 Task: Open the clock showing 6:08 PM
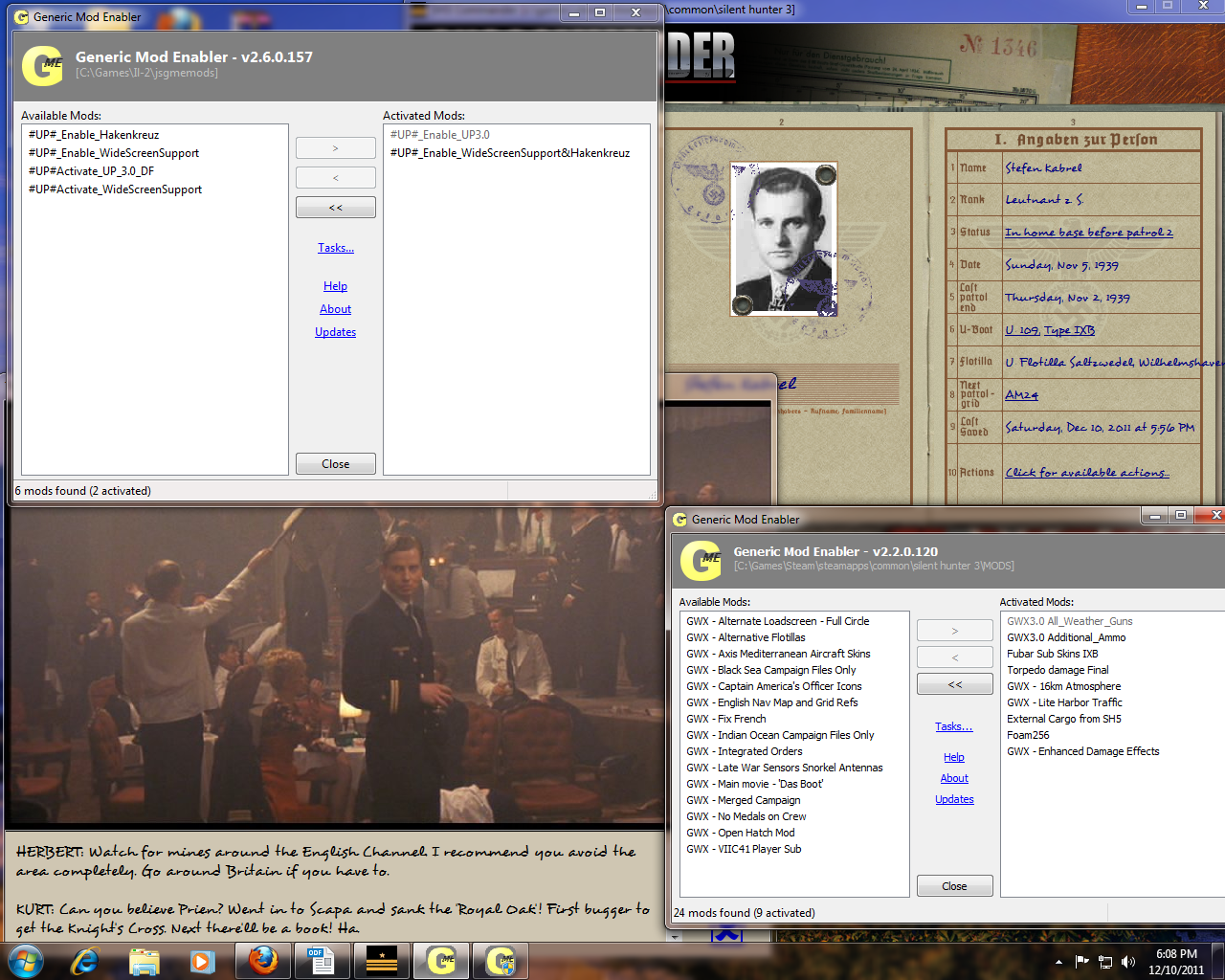pos(1176,962)
